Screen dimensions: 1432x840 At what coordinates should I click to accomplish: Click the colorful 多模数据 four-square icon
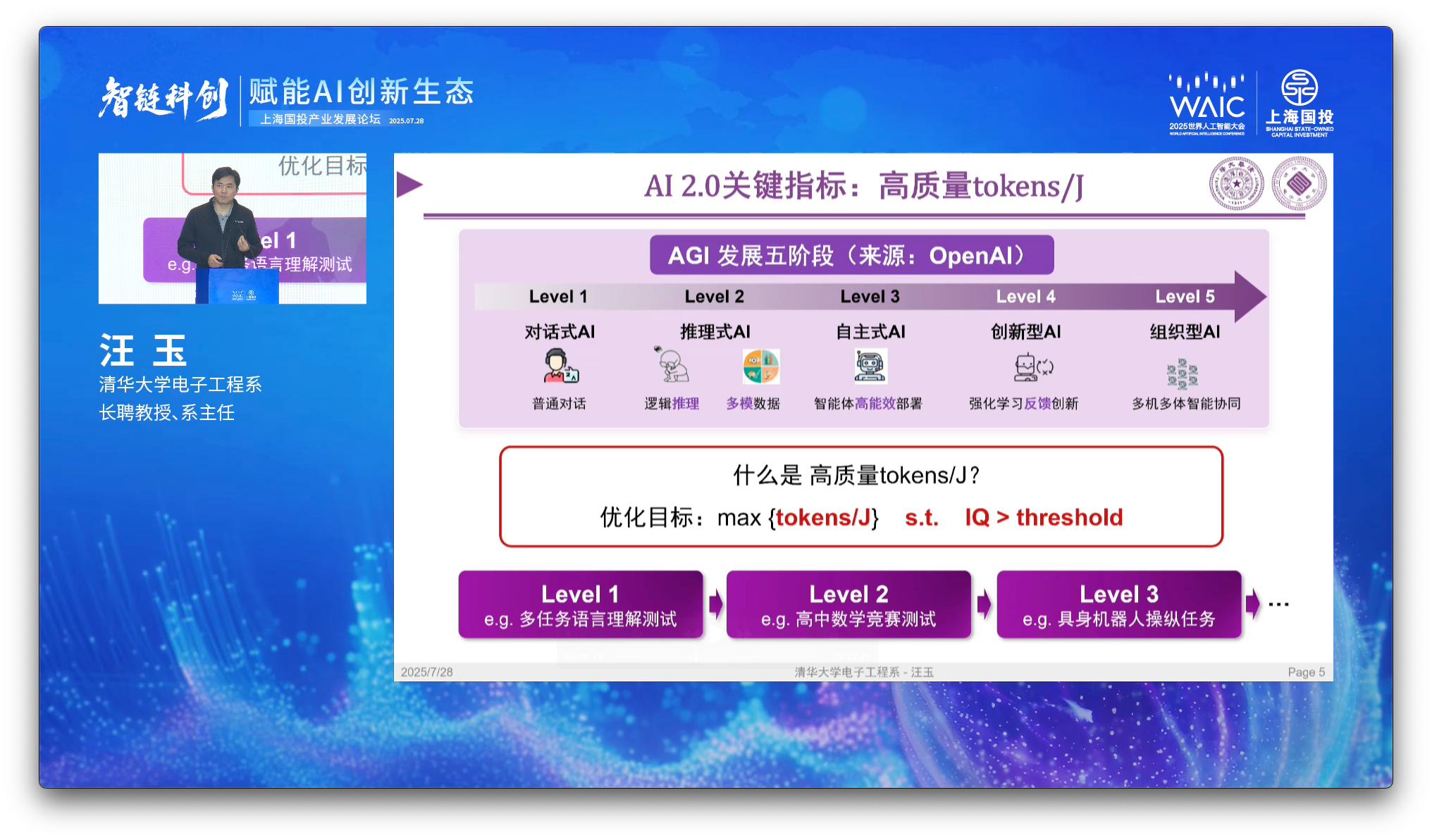760,366
